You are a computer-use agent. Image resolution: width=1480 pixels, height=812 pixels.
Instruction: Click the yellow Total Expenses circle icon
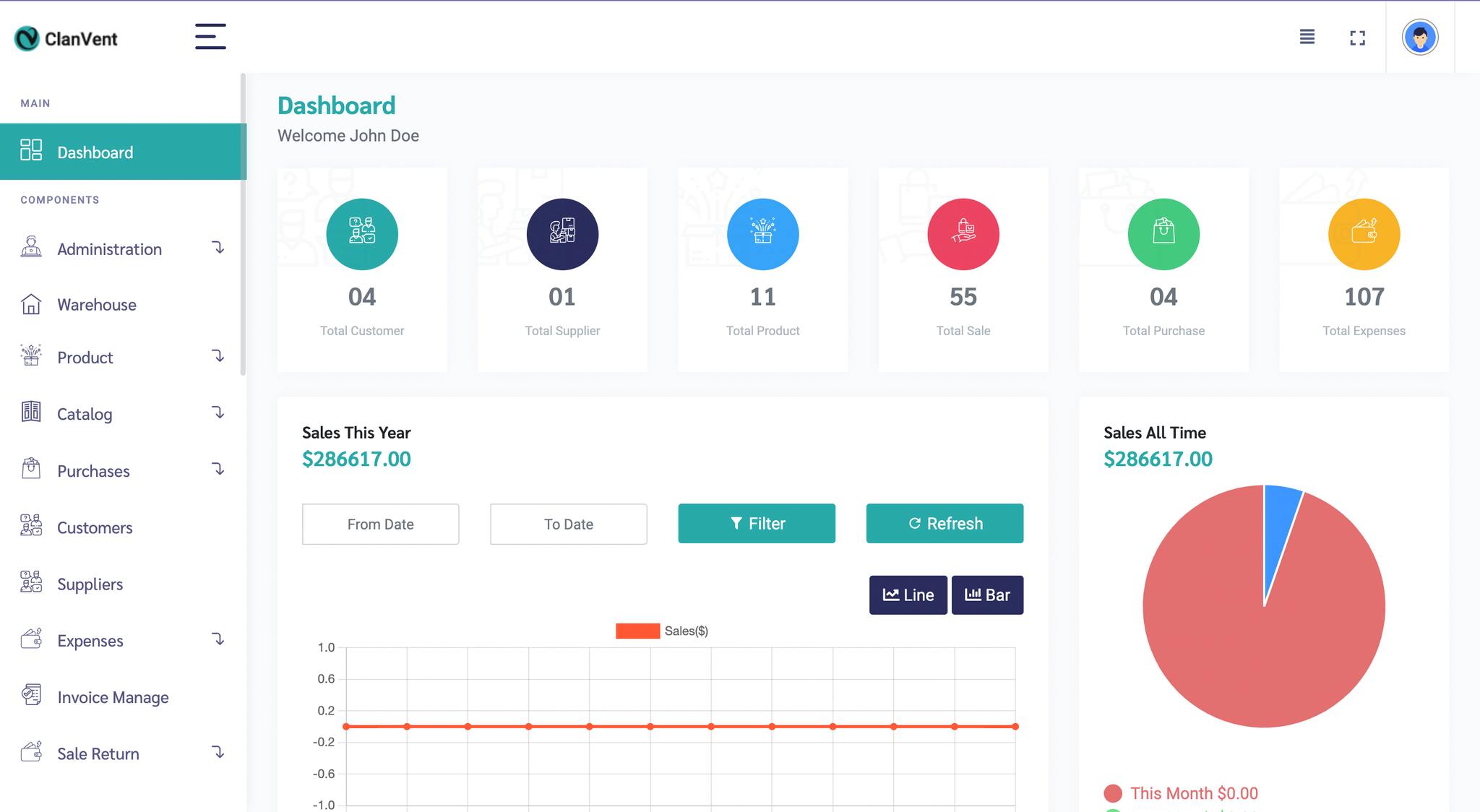[x=1364, y=234]
